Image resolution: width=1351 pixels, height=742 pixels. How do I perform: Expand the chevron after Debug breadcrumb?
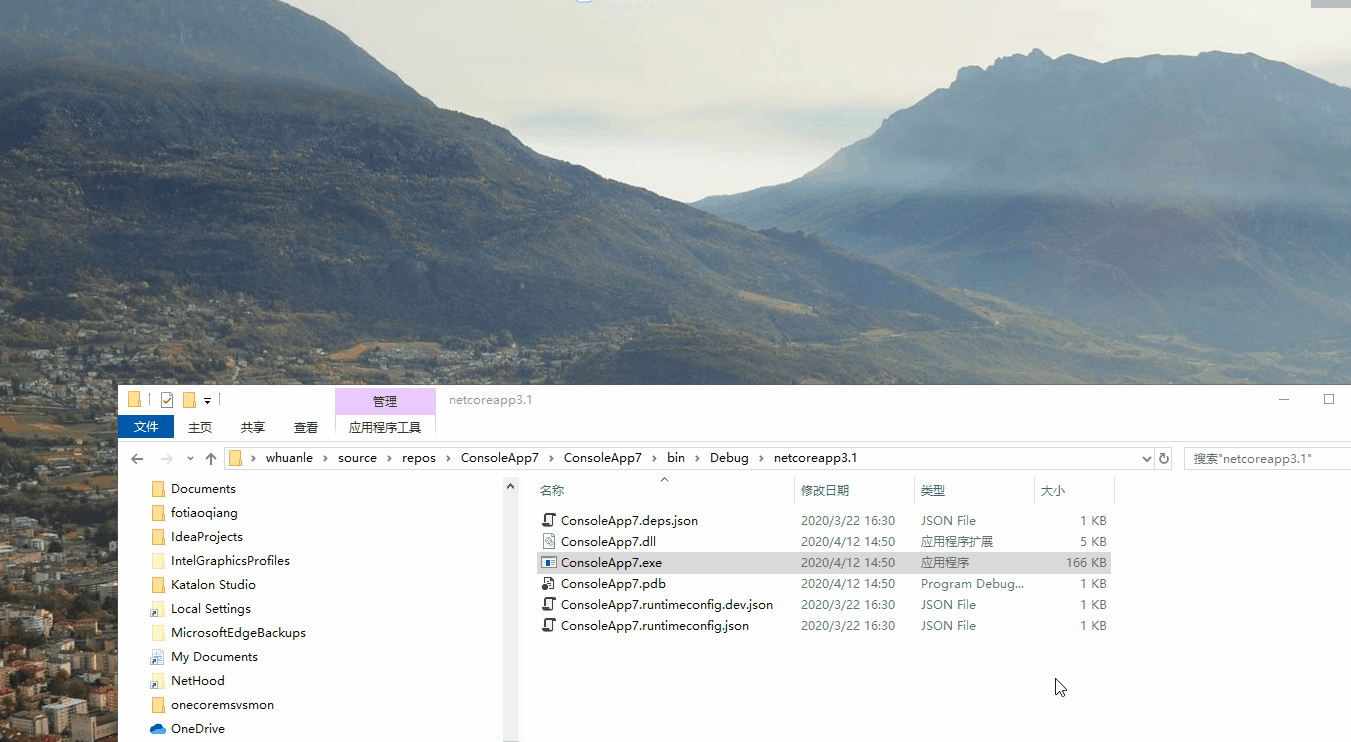coord(761,458)
